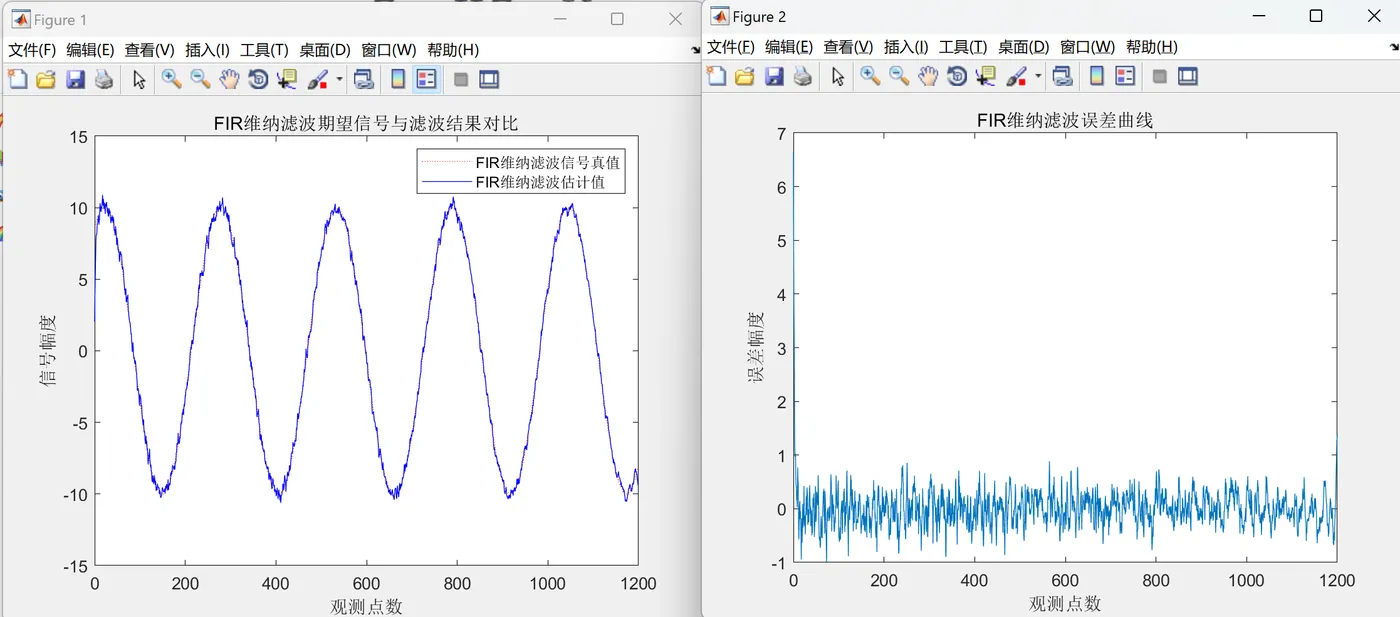The height and width of the screenshot is (617, 1400).
Task: Open 文件(F) menu in Figure 2
Action: click(x=731, y=47)
